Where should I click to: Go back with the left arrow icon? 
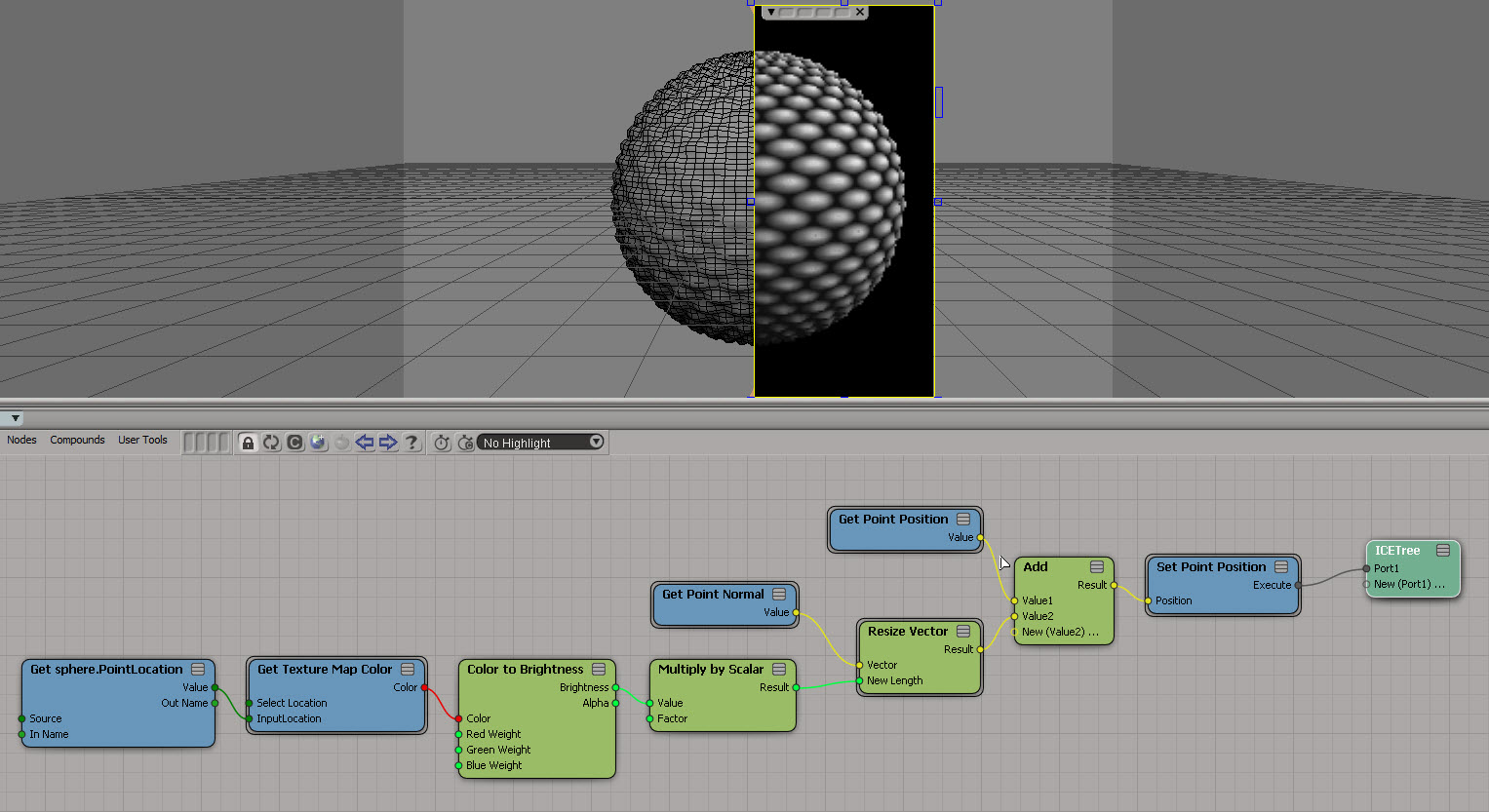click(x=365, y=443)
